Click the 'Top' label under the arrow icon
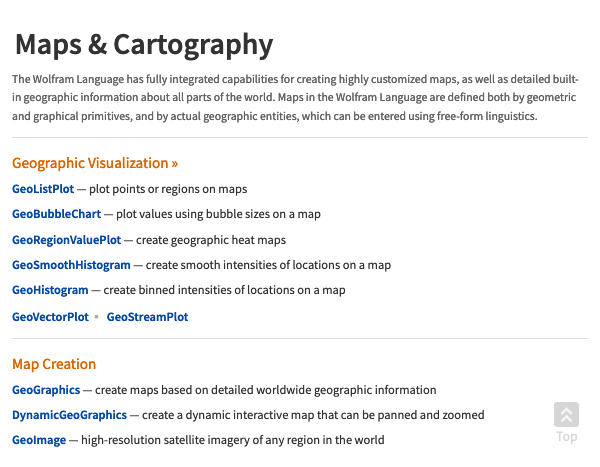This screenshot has width=600, height=467. point(567,437)
